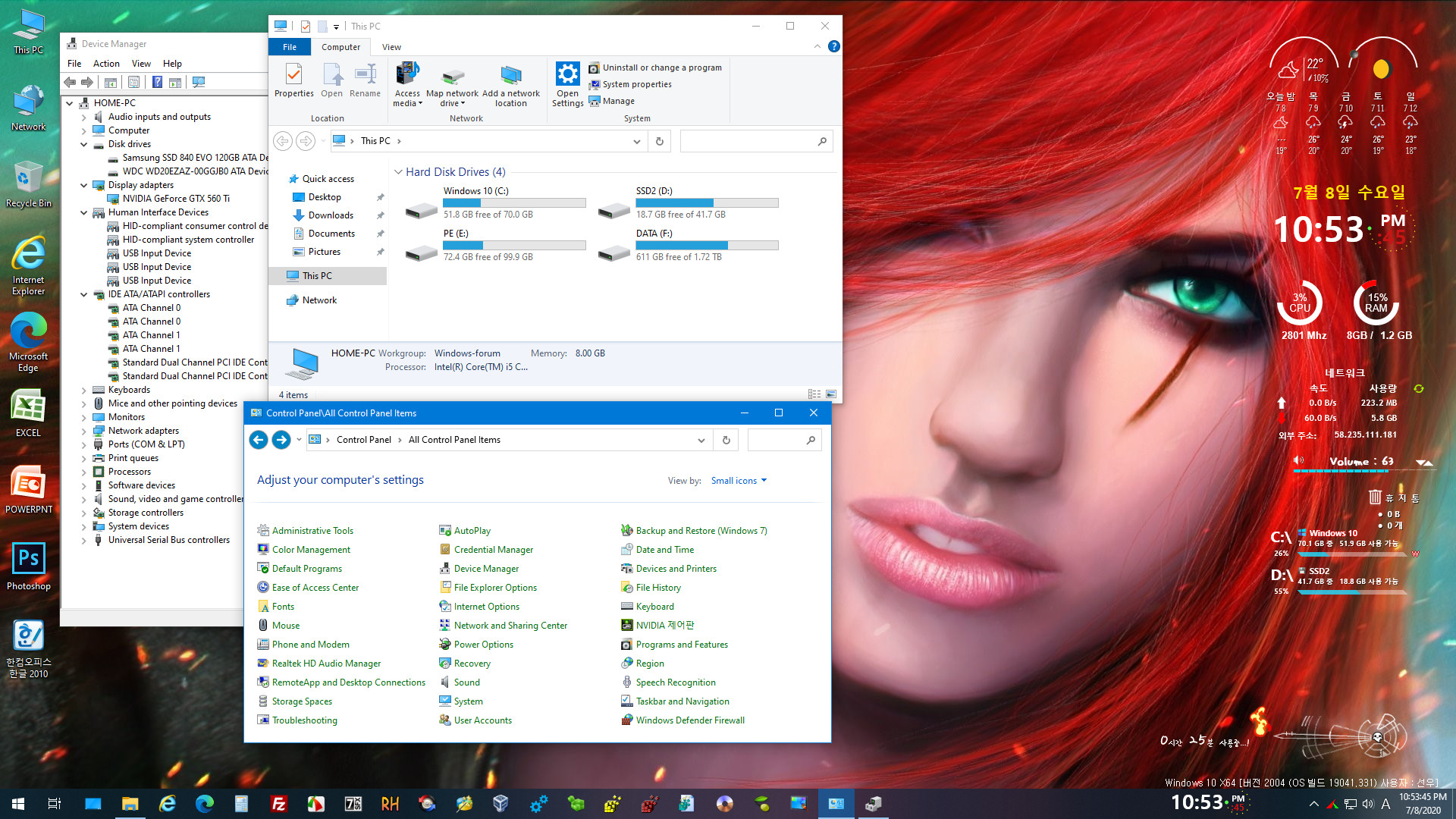Viewport: 1456px width, 819px height.
Task: Collapse the Hard Disk Drives group chevron
Action: click(x=398, y=172)
